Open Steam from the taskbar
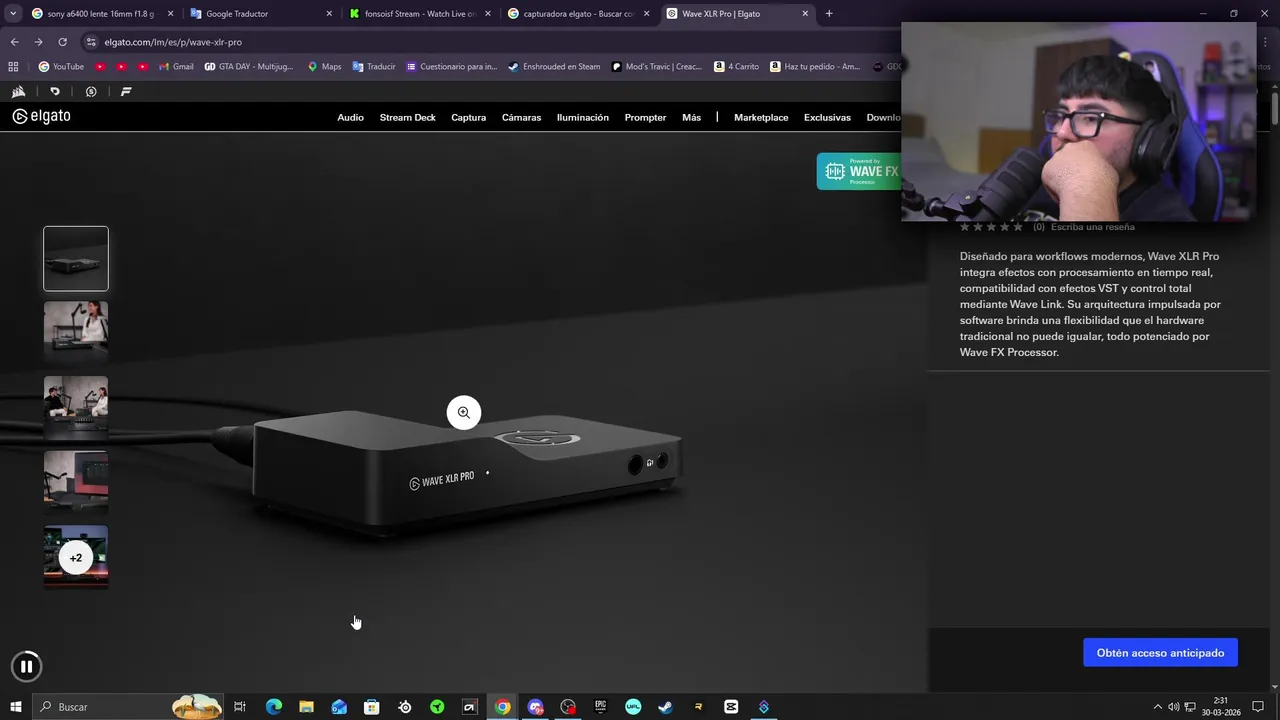Viewport: 1280px width, 720px height. point(665,707)
